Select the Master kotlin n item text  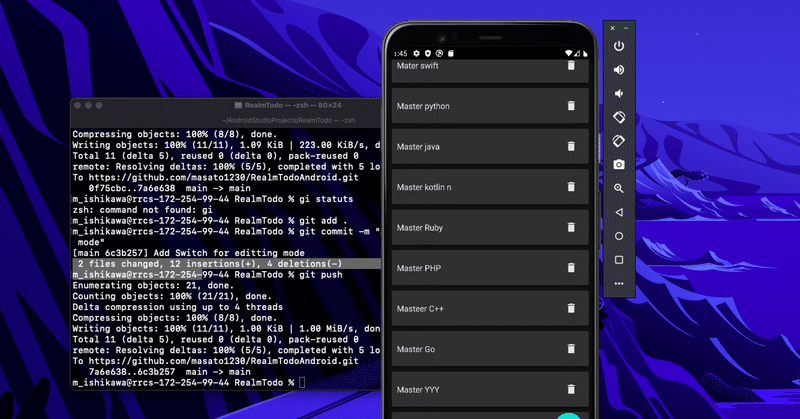(424, 187)
